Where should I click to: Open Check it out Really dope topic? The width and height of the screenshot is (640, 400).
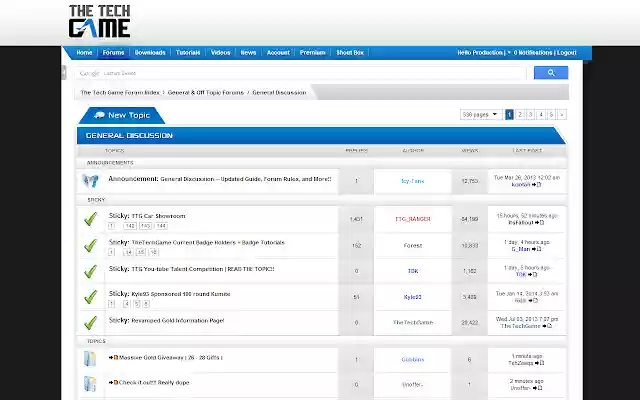[154, 382]
